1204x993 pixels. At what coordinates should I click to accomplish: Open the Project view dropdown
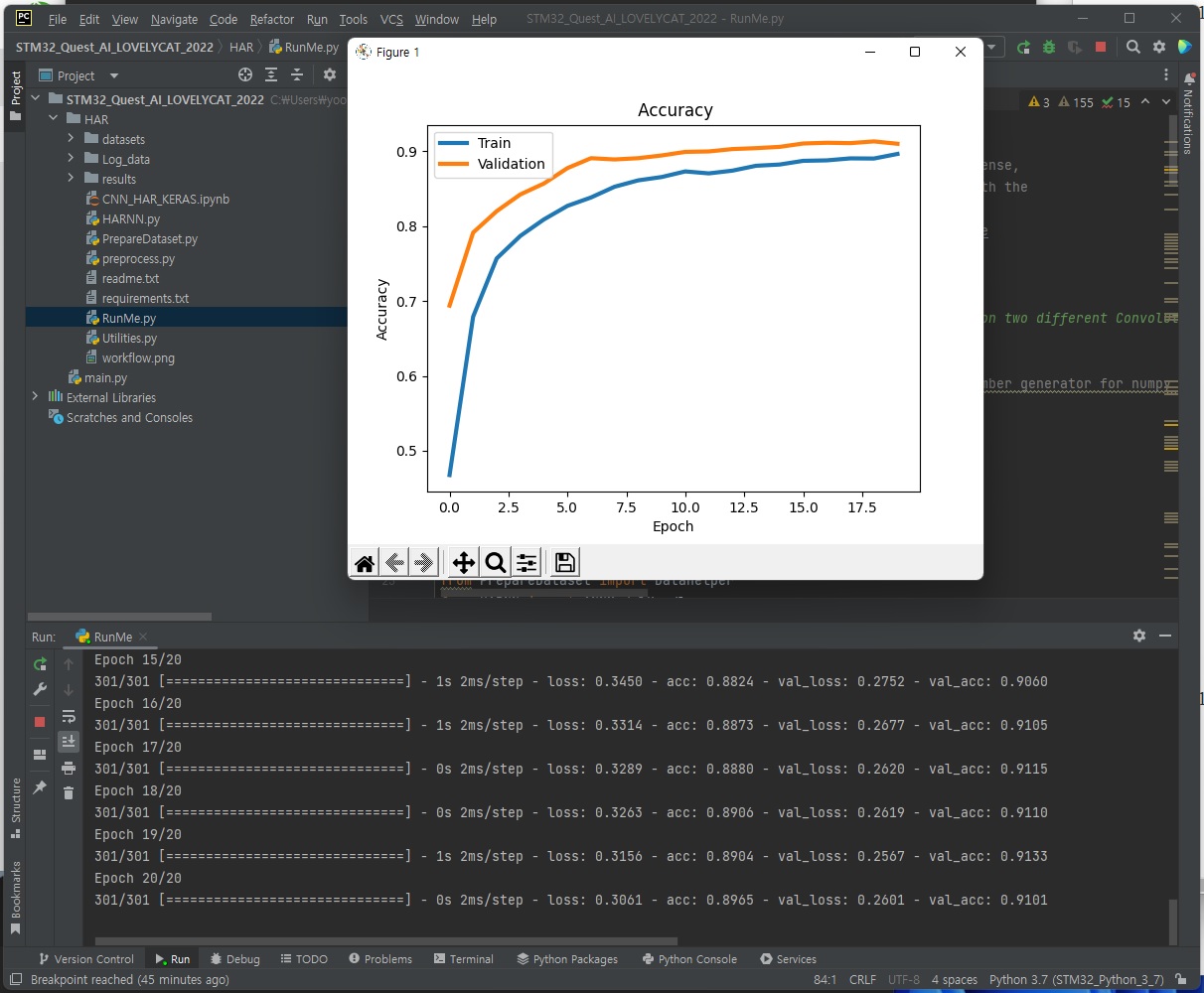[114, 75]
